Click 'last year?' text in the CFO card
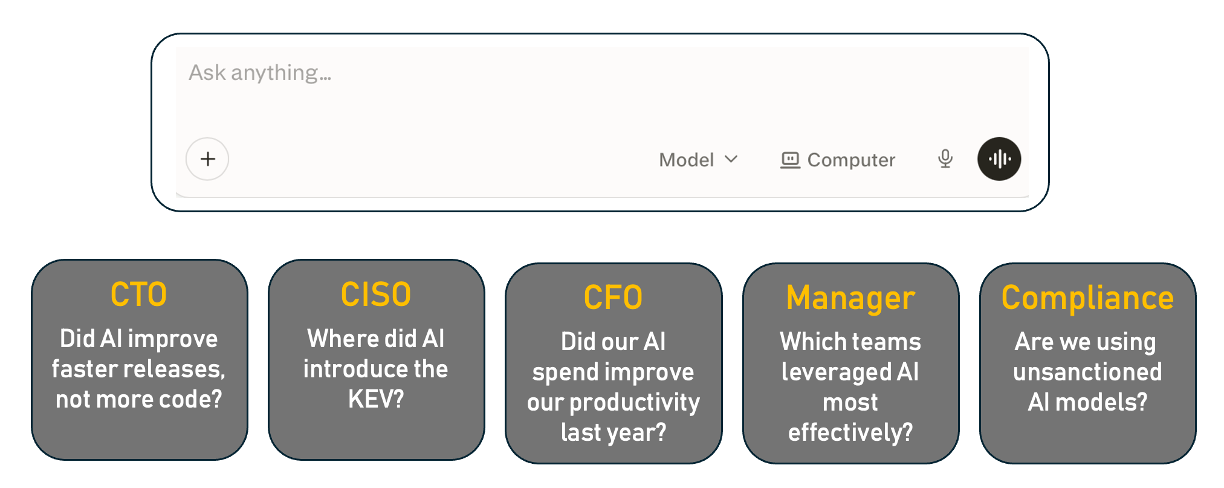Image resolution: width=1224 pixels, height=488 pixels. 613,433
